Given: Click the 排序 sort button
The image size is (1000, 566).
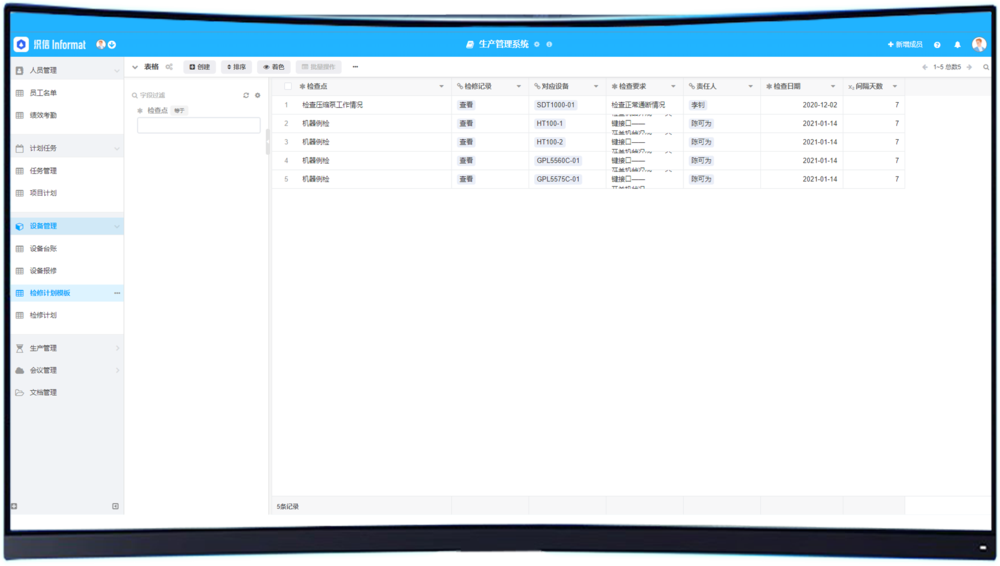Looking at the screenshot, I should [x=236, y=67].
